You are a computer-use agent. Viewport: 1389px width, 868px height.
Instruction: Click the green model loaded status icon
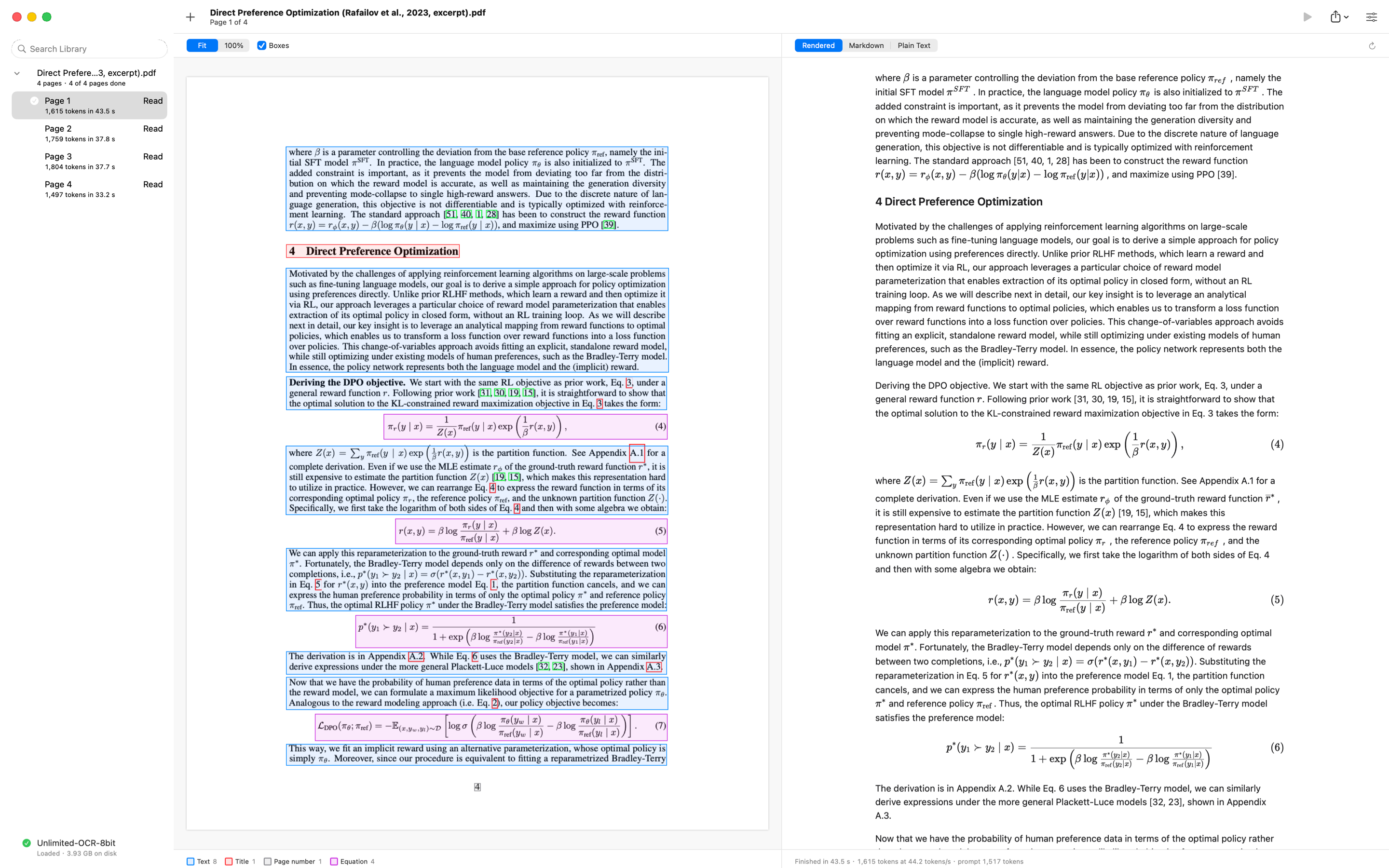(27, 843)
